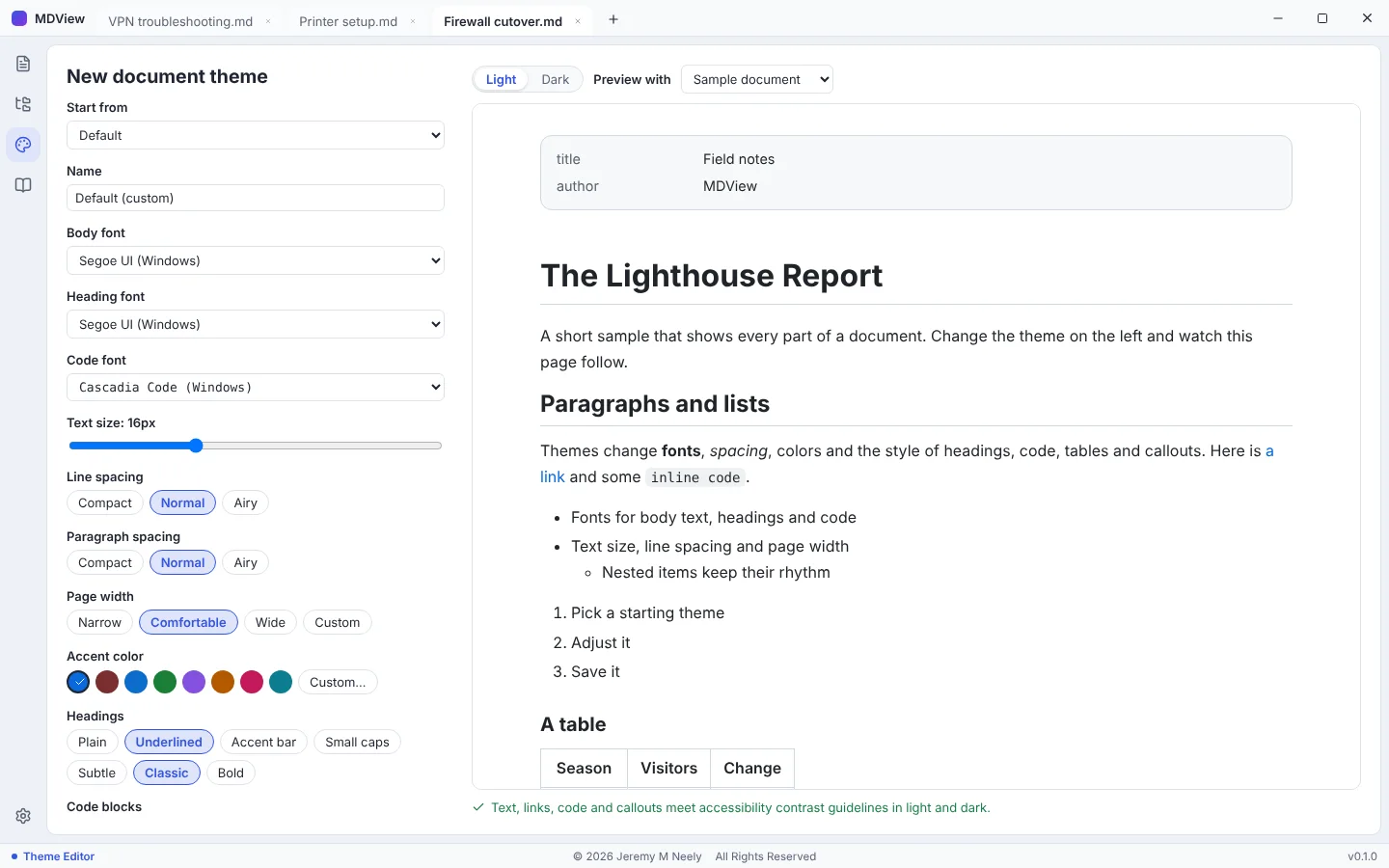The height and width of the screenshot is (868, 1389).
Task: Open the settings gear icon
Action: [23, 816]
